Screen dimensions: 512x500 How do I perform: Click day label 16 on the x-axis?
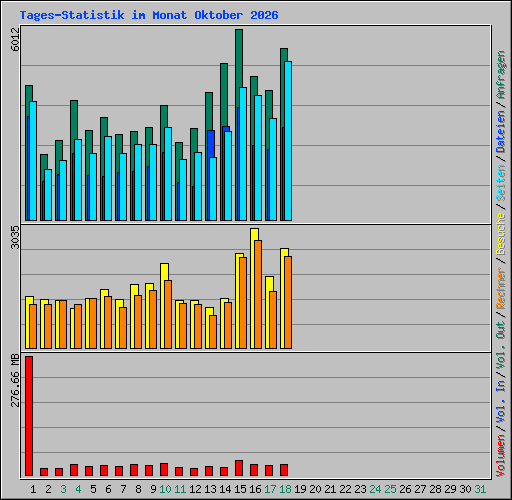point(255,489)
